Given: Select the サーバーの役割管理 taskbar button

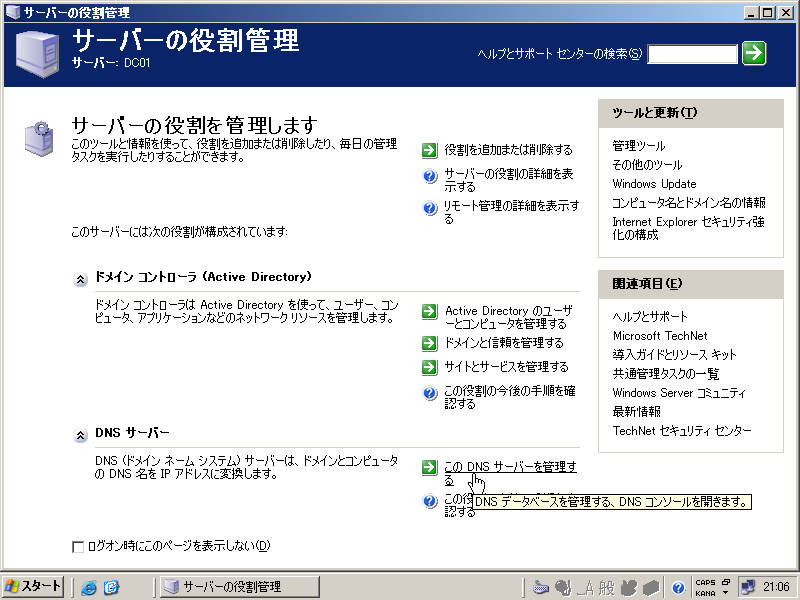Looking at the screenshot, I should (x=240, y=587).
